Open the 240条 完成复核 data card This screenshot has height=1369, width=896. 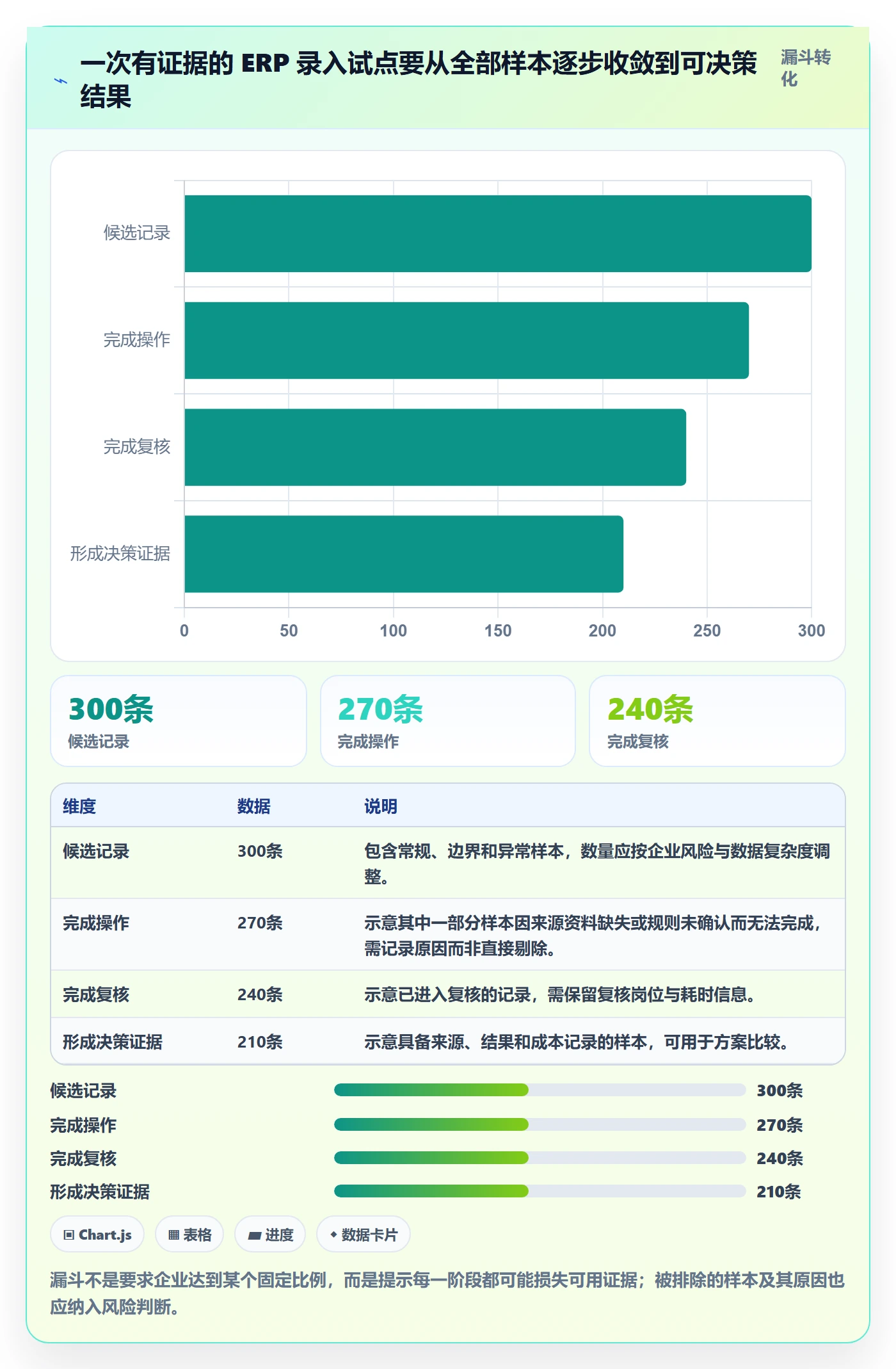(717, 721)
